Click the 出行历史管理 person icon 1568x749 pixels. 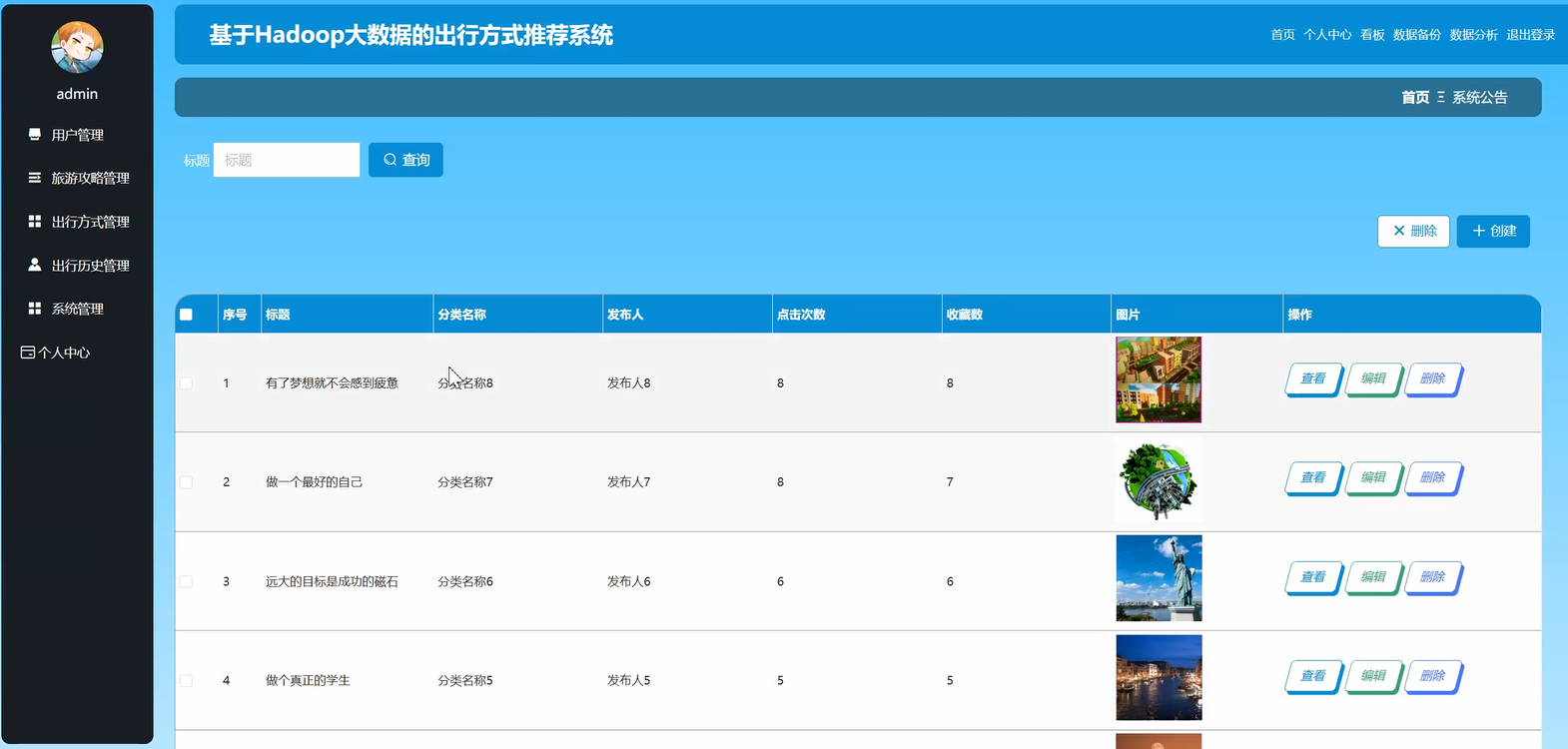click(35, 265)
